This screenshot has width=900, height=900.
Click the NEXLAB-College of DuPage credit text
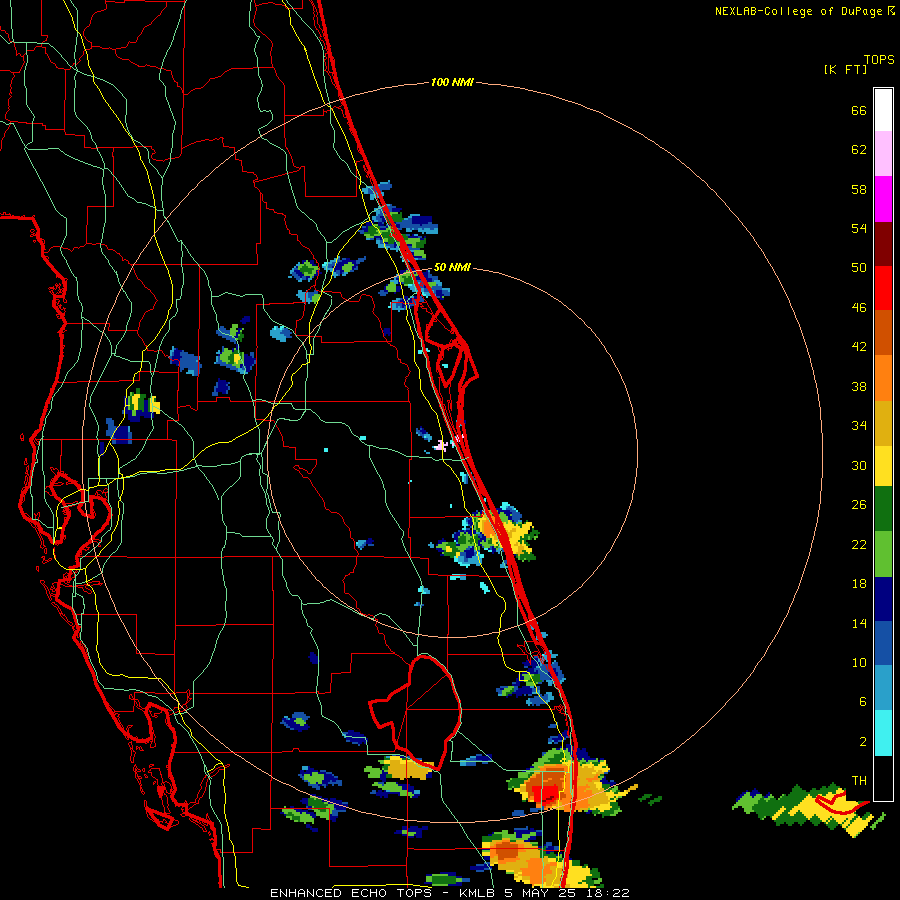[798, 11]
